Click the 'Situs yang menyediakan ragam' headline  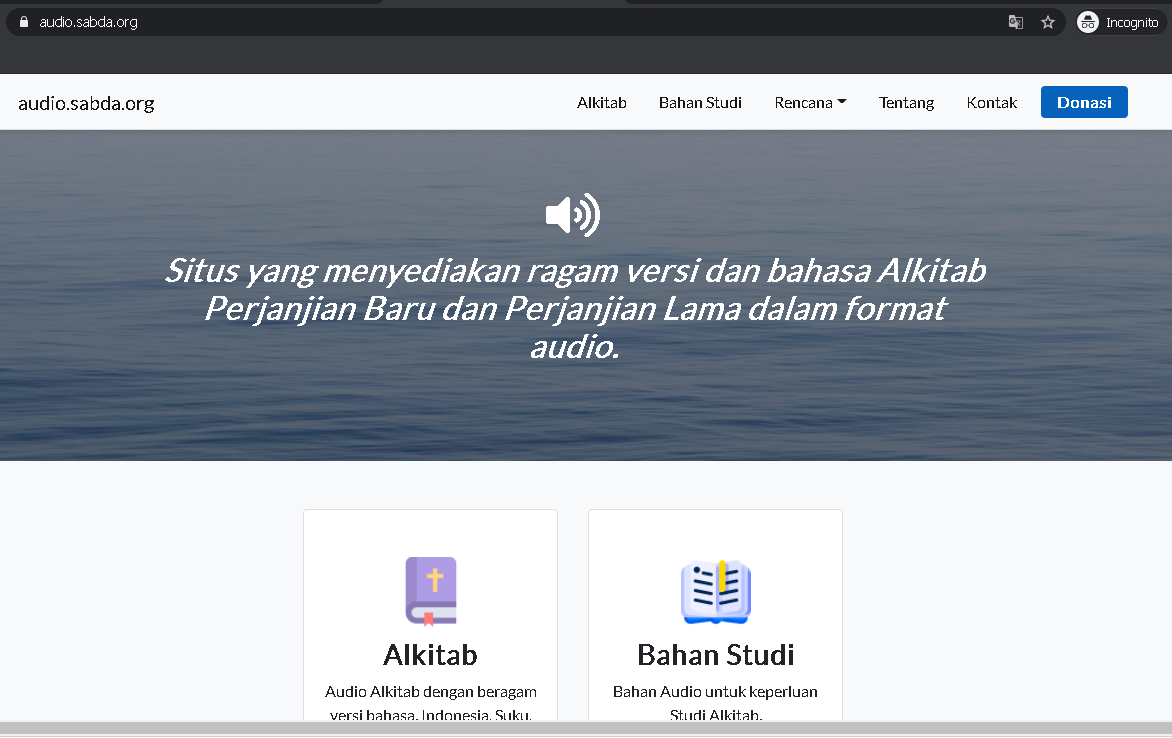coord(575,308)
